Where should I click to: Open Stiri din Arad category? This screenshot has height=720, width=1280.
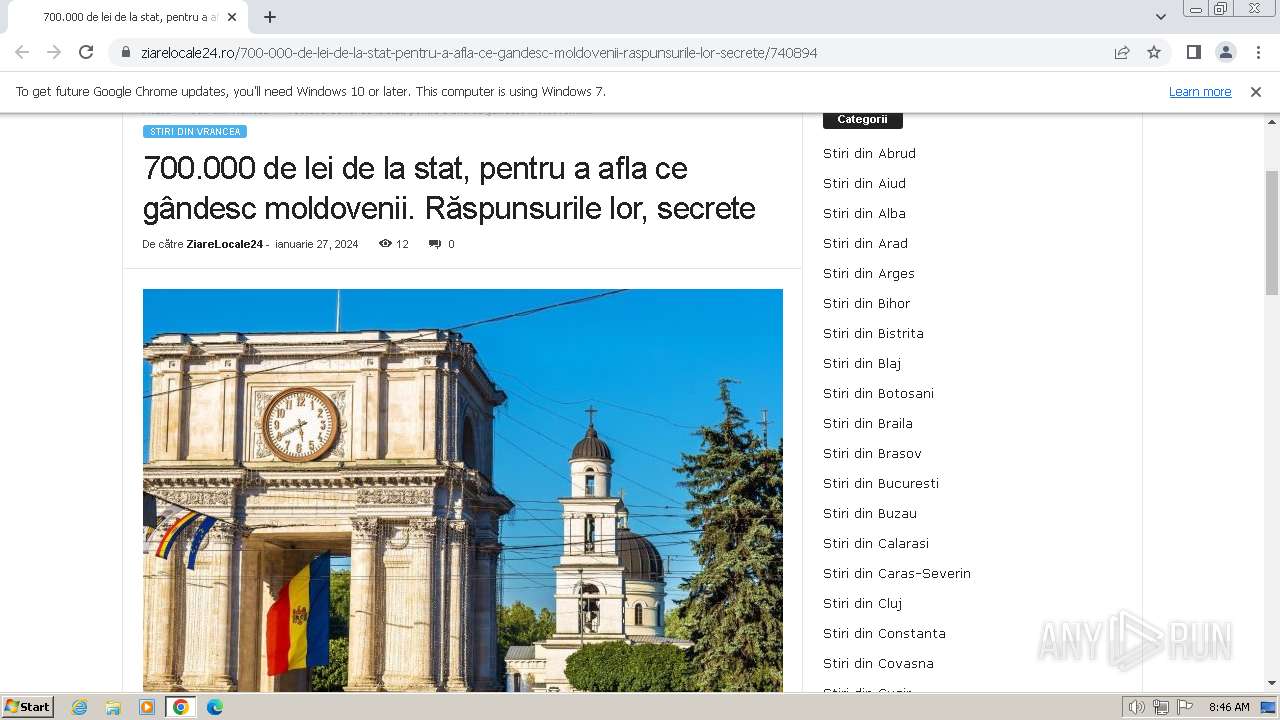tap(865, 243)
